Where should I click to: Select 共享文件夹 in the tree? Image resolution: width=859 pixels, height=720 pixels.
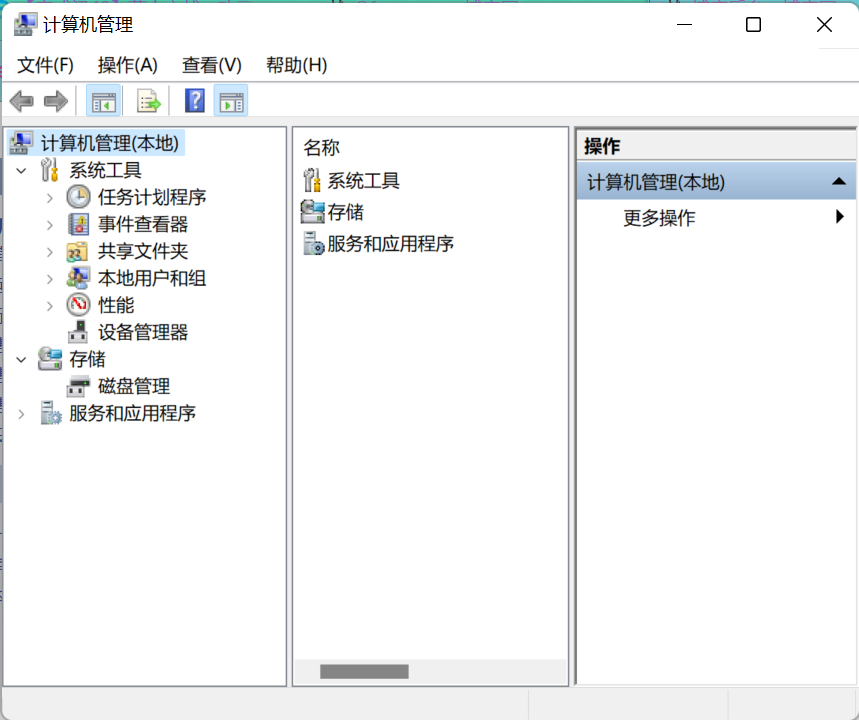[x=143, y=251]
